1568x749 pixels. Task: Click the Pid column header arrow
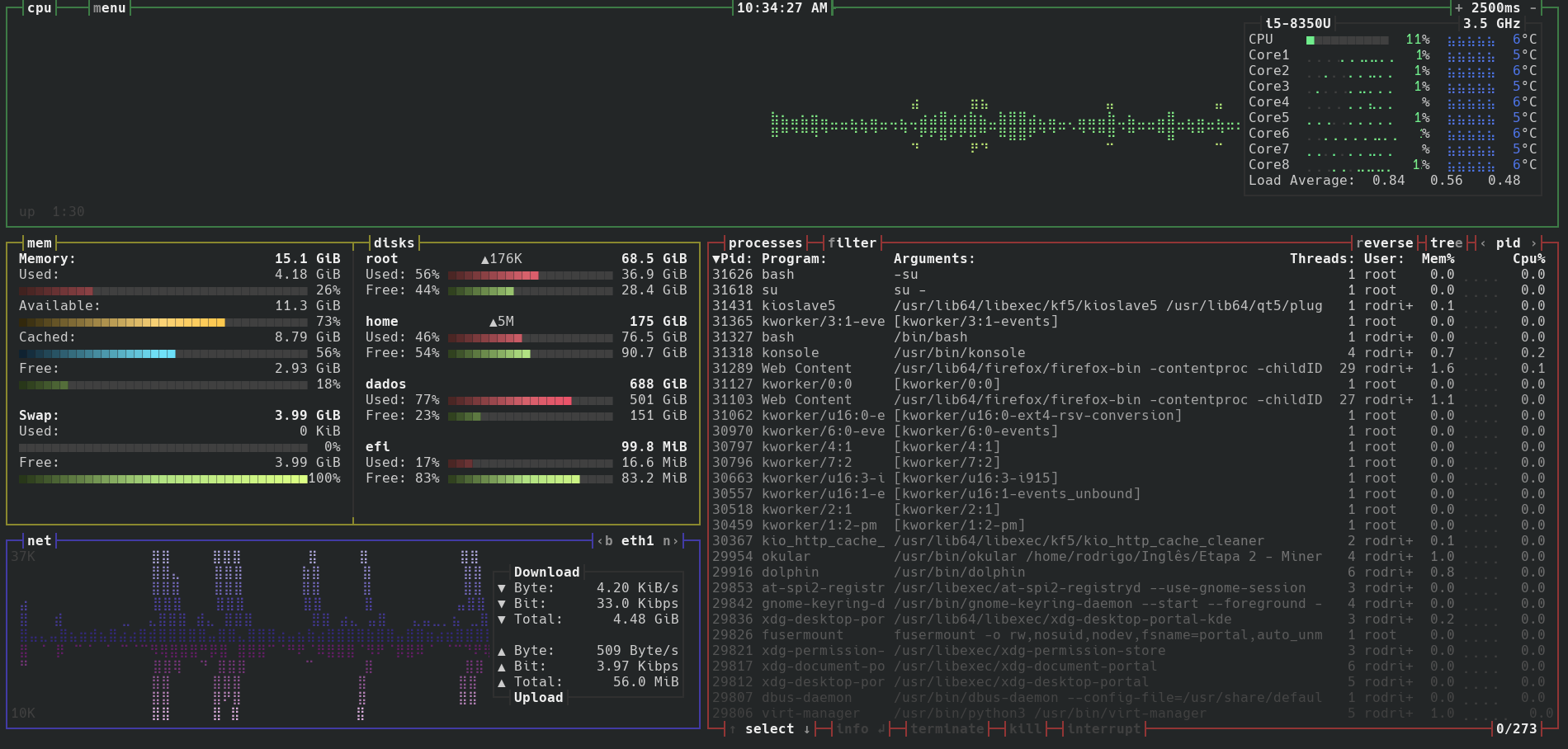click(716, 259)
